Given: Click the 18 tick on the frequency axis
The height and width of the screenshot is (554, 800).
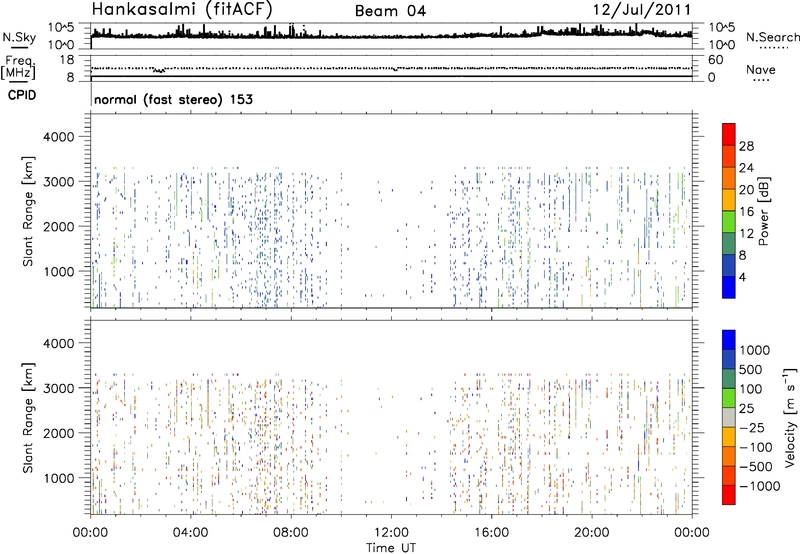Looking at the screenshot, I should point(66,60).
